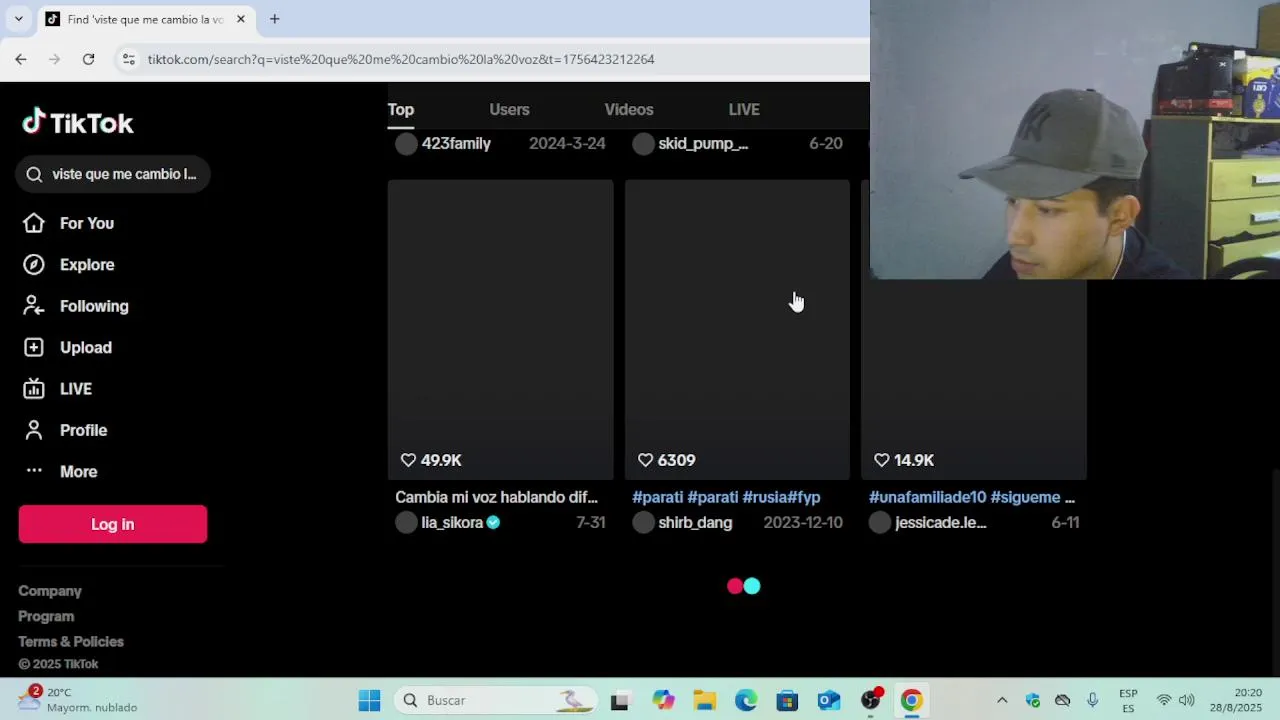Open the weather widget showing 20°C

click(x=78, y=700)
